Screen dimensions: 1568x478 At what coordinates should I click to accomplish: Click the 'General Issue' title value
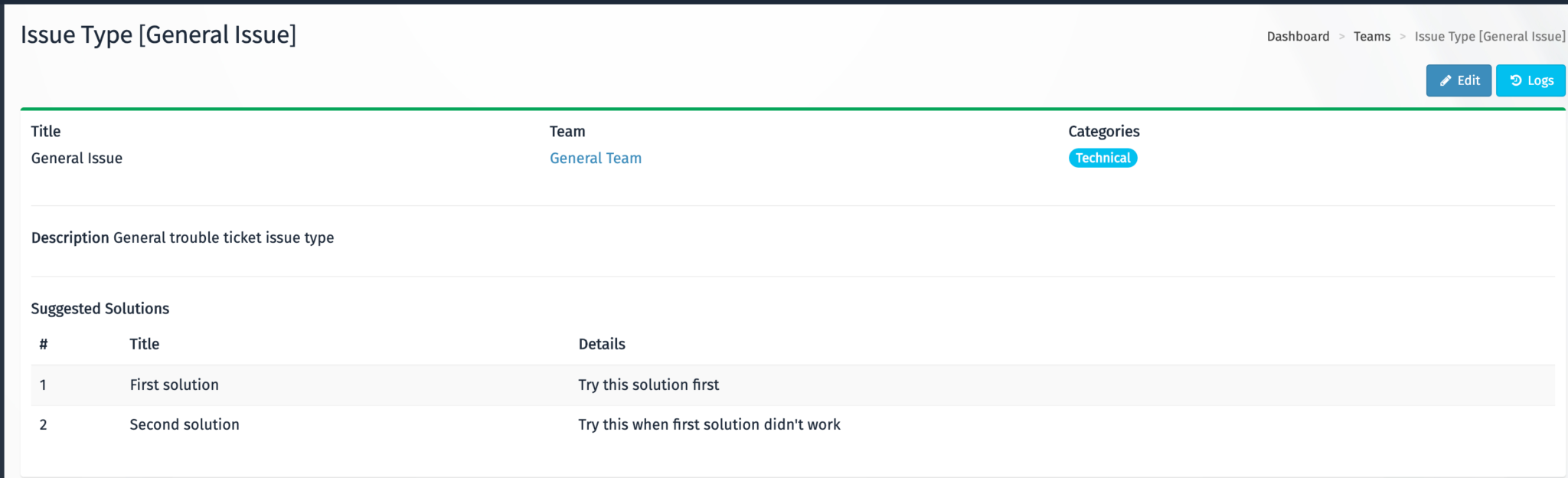point(77,159)
